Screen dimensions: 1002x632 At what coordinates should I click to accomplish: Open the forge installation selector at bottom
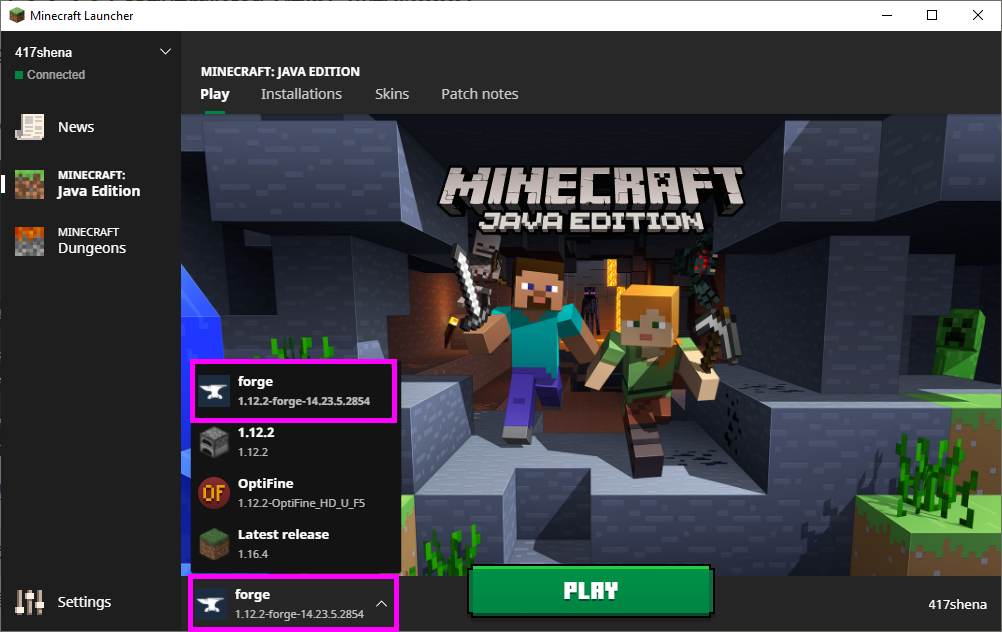pyautogui.click(x=290, y=603)
